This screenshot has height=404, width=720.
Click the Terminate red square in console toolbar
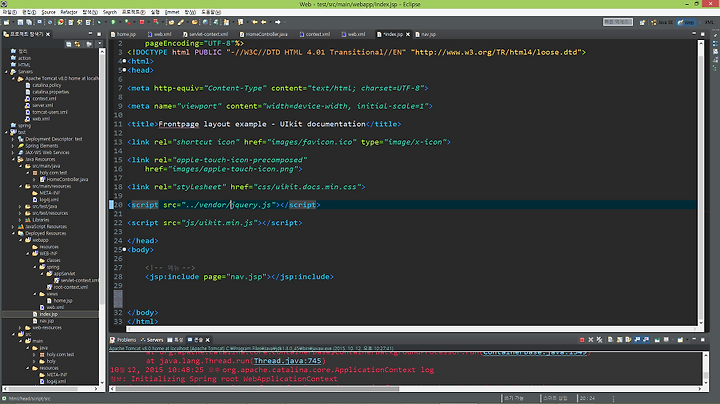(x=582, y=340)
